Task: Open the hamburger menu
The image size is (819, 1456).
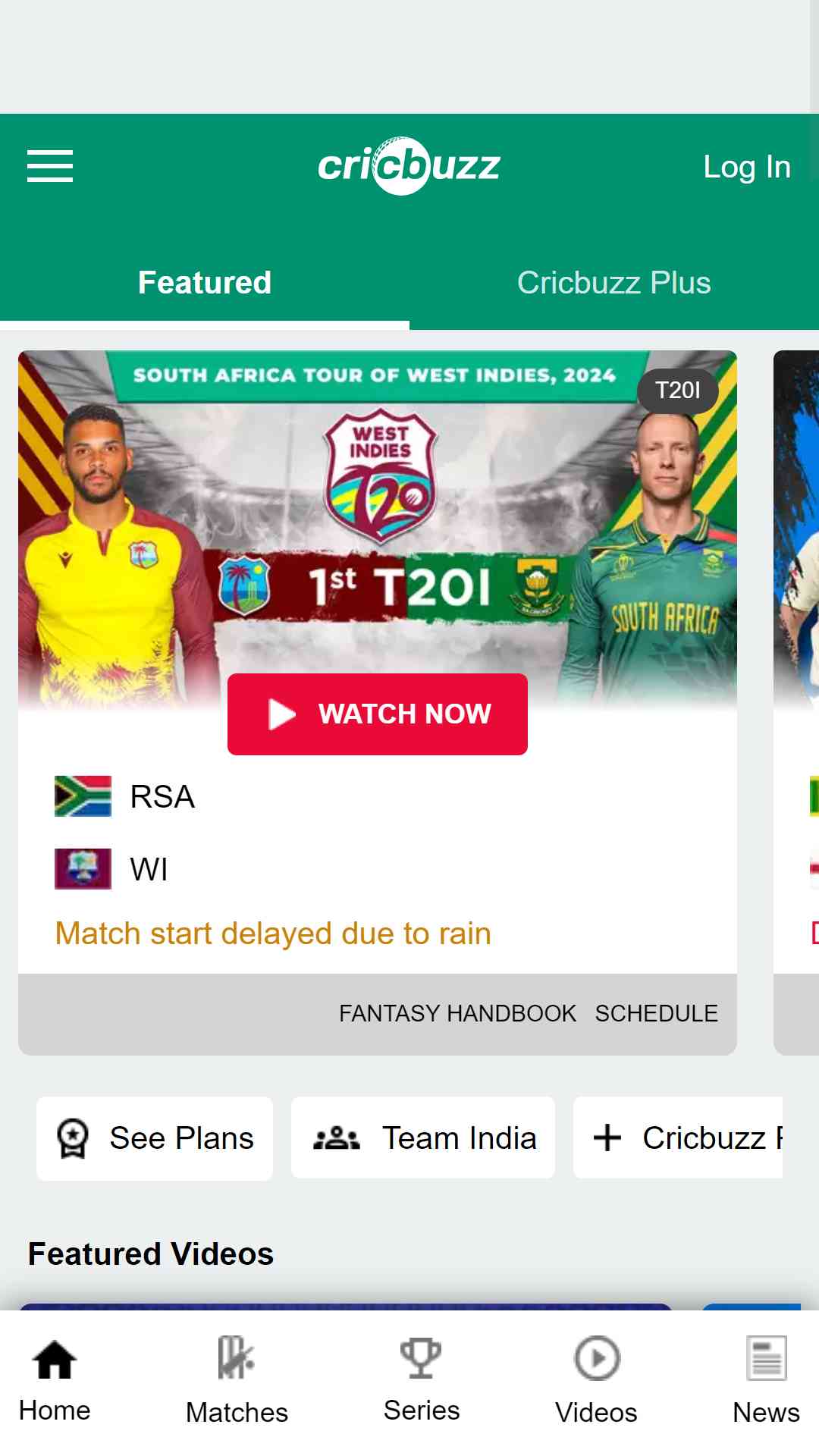Action: tap(50, 166)
